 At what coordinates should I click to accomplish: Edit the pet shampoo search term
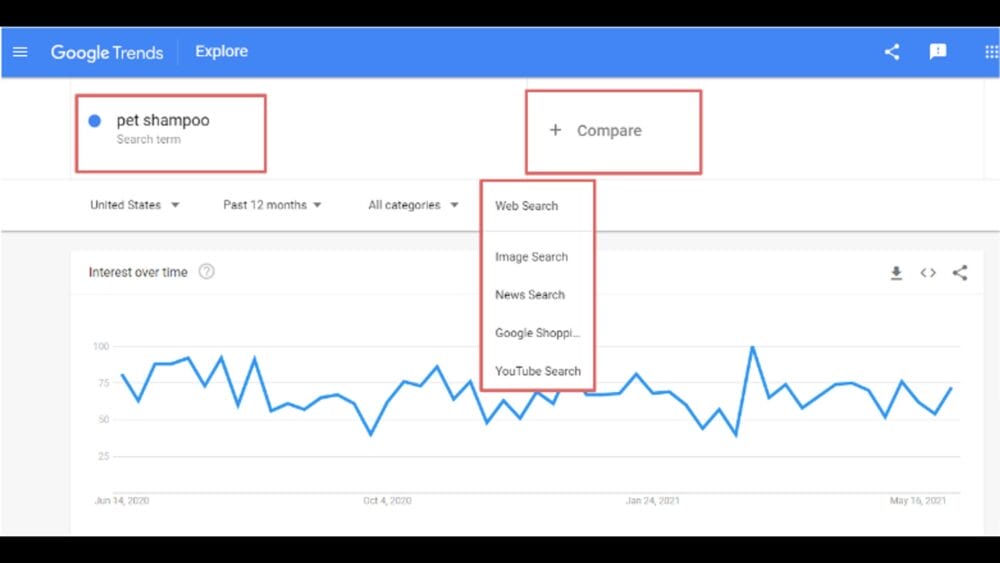tap(163, 121)
